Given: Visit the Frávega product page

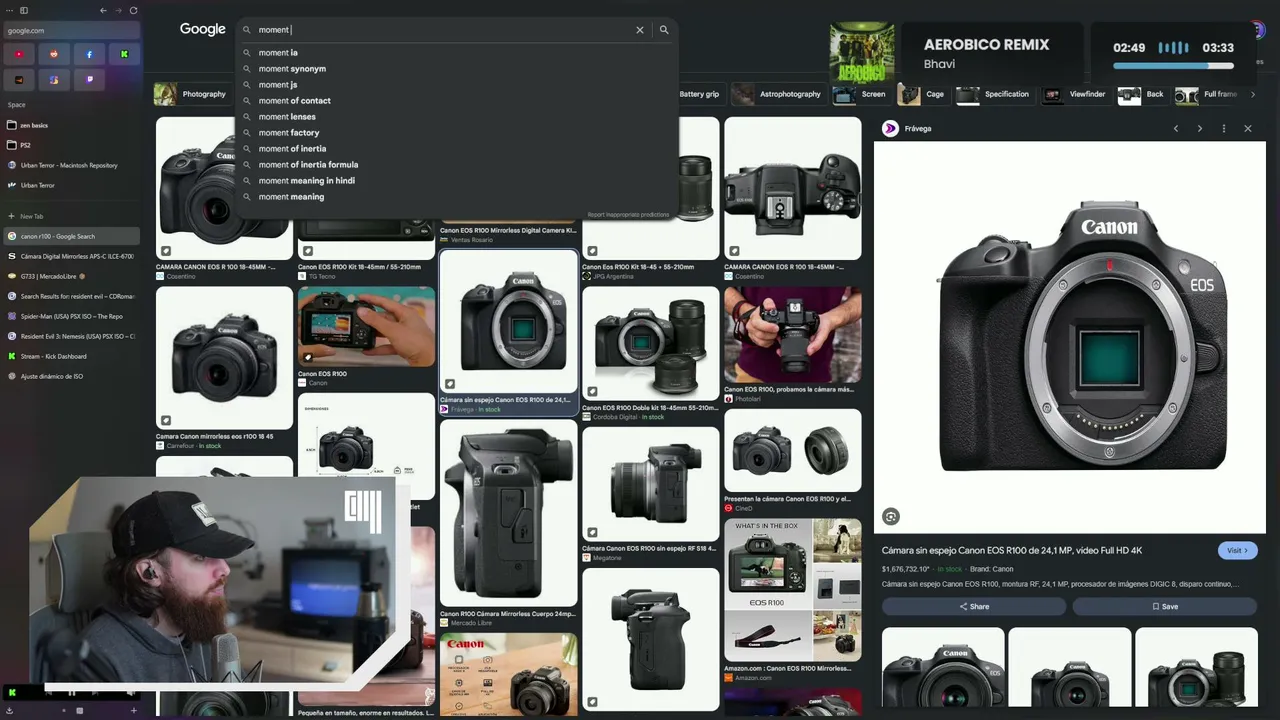Looking at the screenshot, I should (1237, 551).
